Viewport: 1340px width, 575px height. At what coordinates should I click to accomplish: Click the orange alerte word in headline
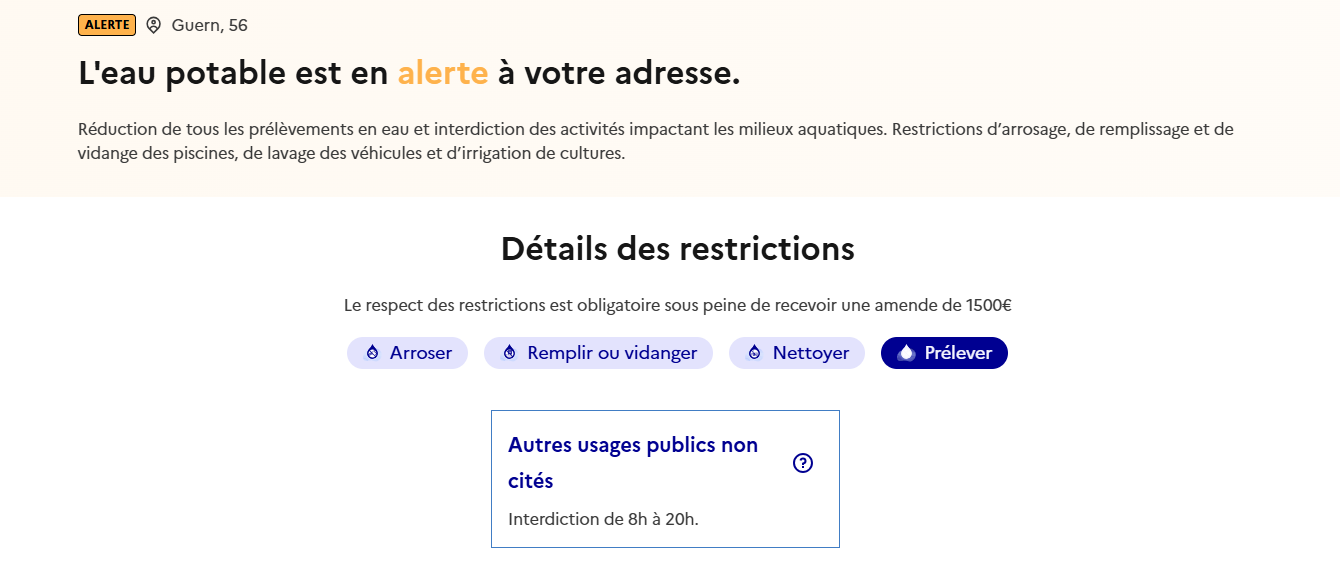pos(443,73)
